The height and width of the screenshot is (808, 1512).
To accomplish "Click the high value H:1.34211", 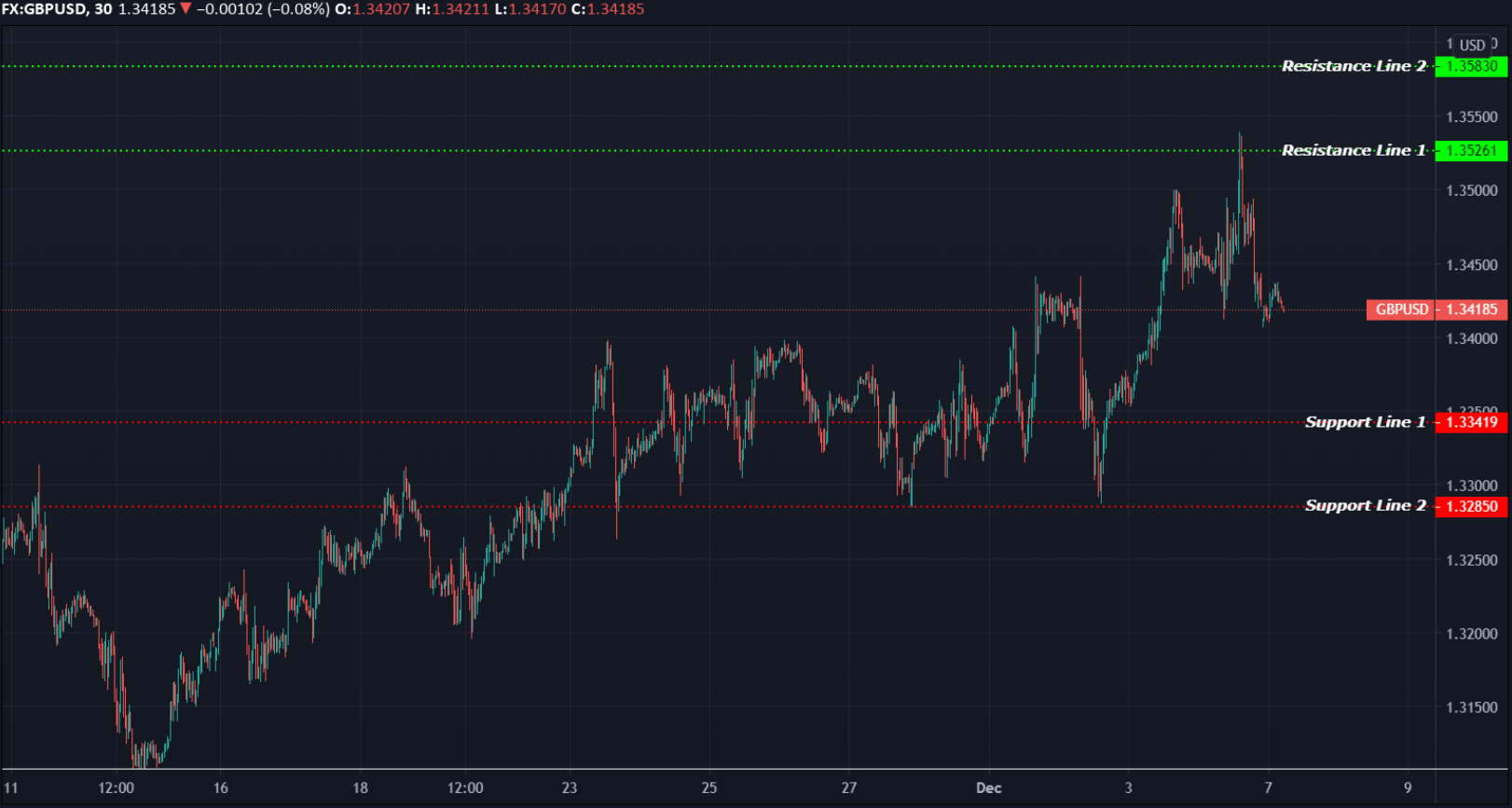I will [x=452, y=9].
